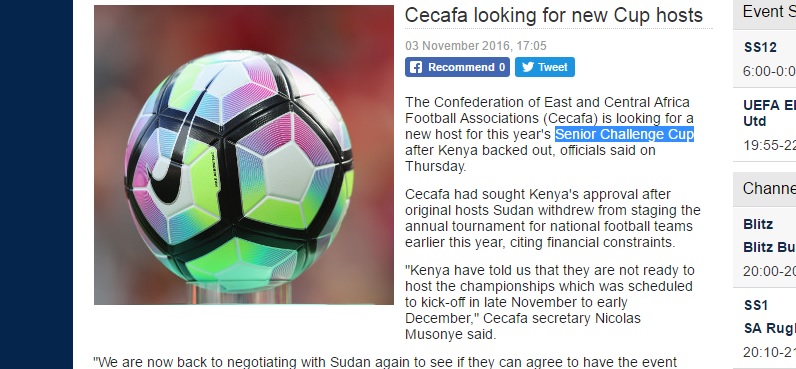
Task: Click the Facebook logo icon
Action: 416,67
